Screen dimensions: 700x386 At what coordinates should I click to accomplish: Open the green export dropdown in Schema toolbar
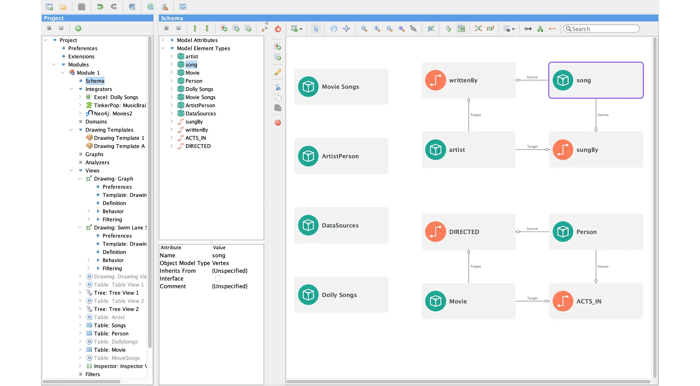[x=296, y=29]
